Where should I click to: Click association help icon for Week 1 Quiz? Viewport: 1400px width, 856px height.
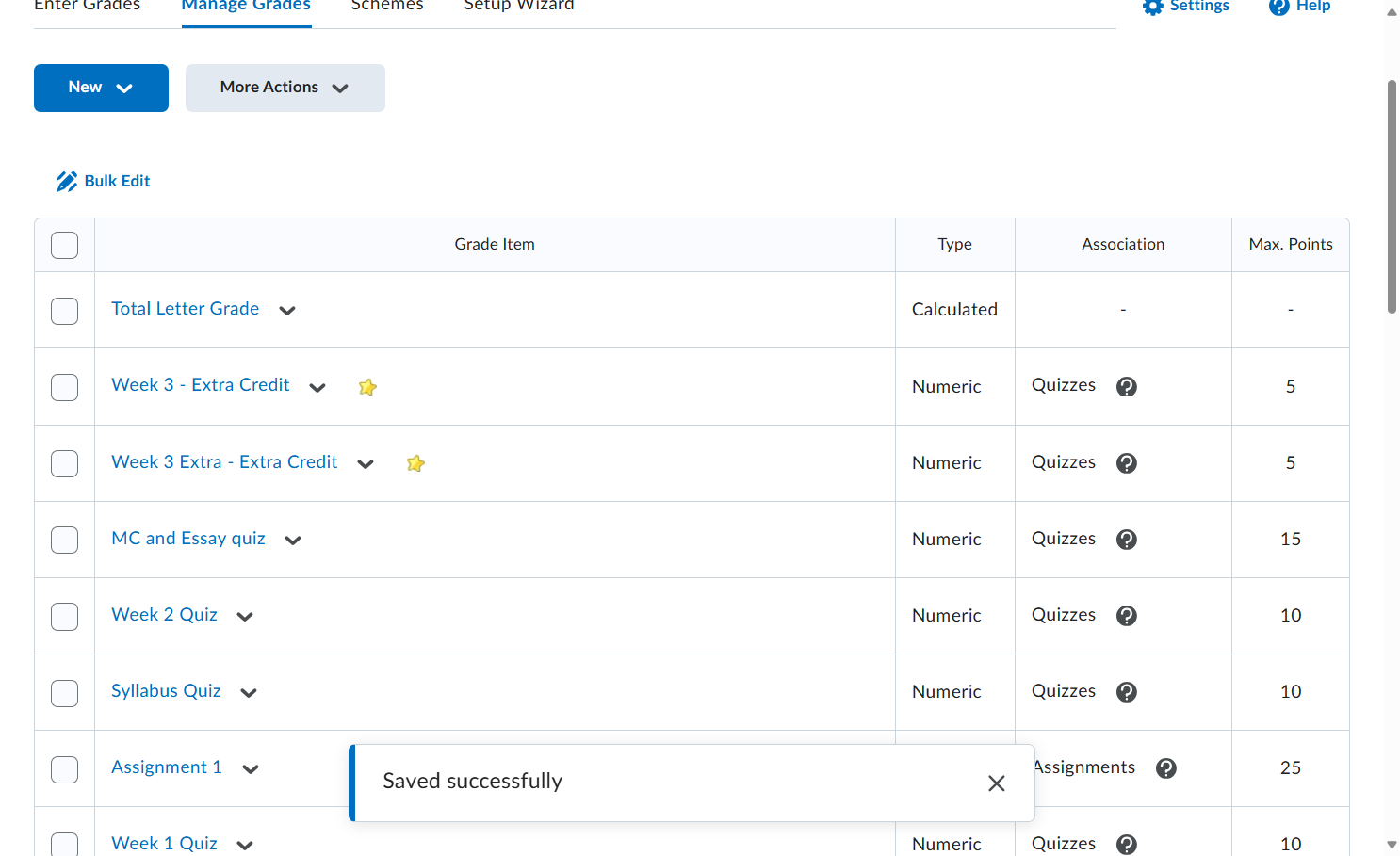click(1127, 845)
